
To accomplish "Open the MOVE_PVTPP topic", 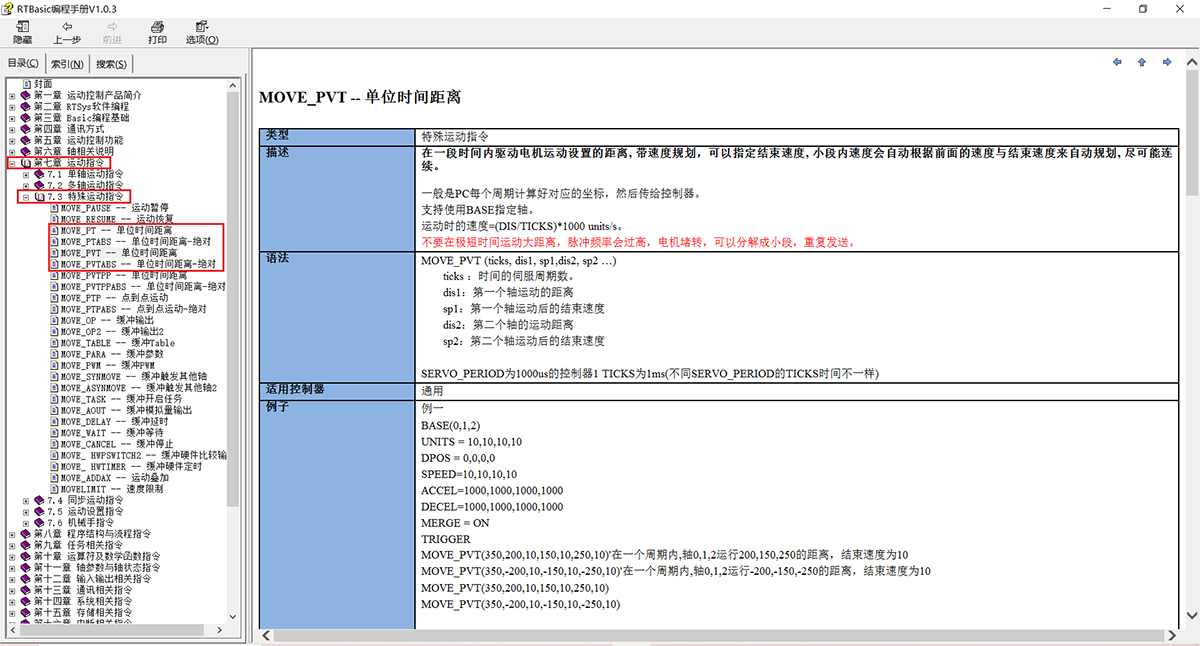I will tap(122, 276).
